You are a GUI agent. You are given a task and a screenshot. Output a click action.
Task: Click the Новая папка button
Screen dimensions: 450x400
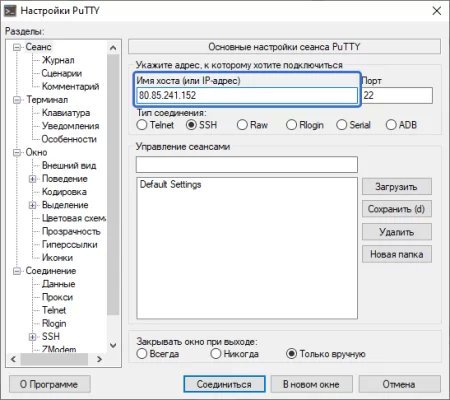[397, 254]
